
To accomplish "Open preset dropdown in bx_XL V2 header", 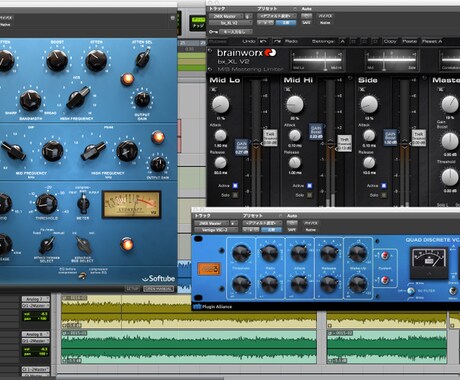I will pos(278,16).
